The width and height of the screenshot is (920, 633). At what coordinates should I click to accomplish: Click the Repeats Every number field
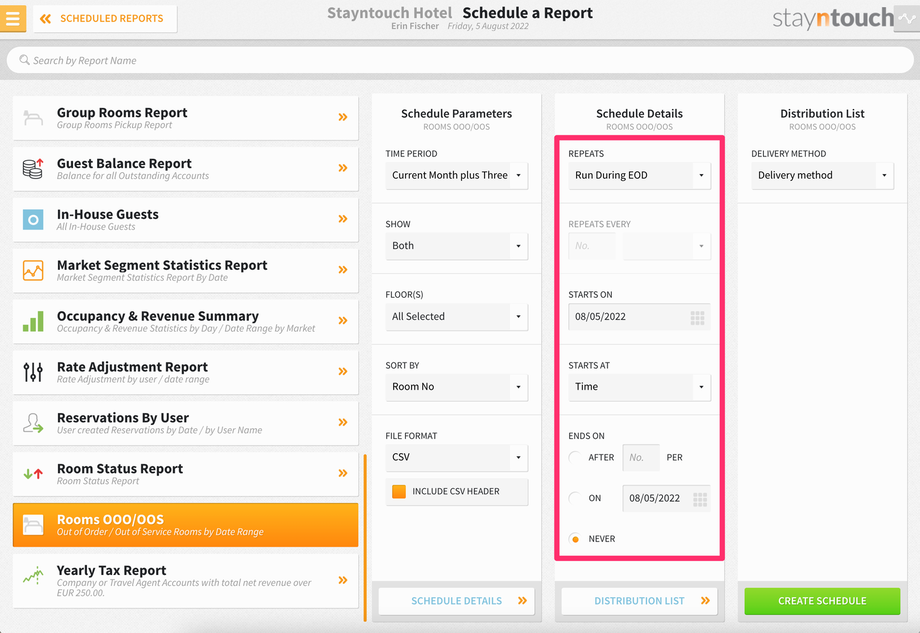click(x=592, y=246)
